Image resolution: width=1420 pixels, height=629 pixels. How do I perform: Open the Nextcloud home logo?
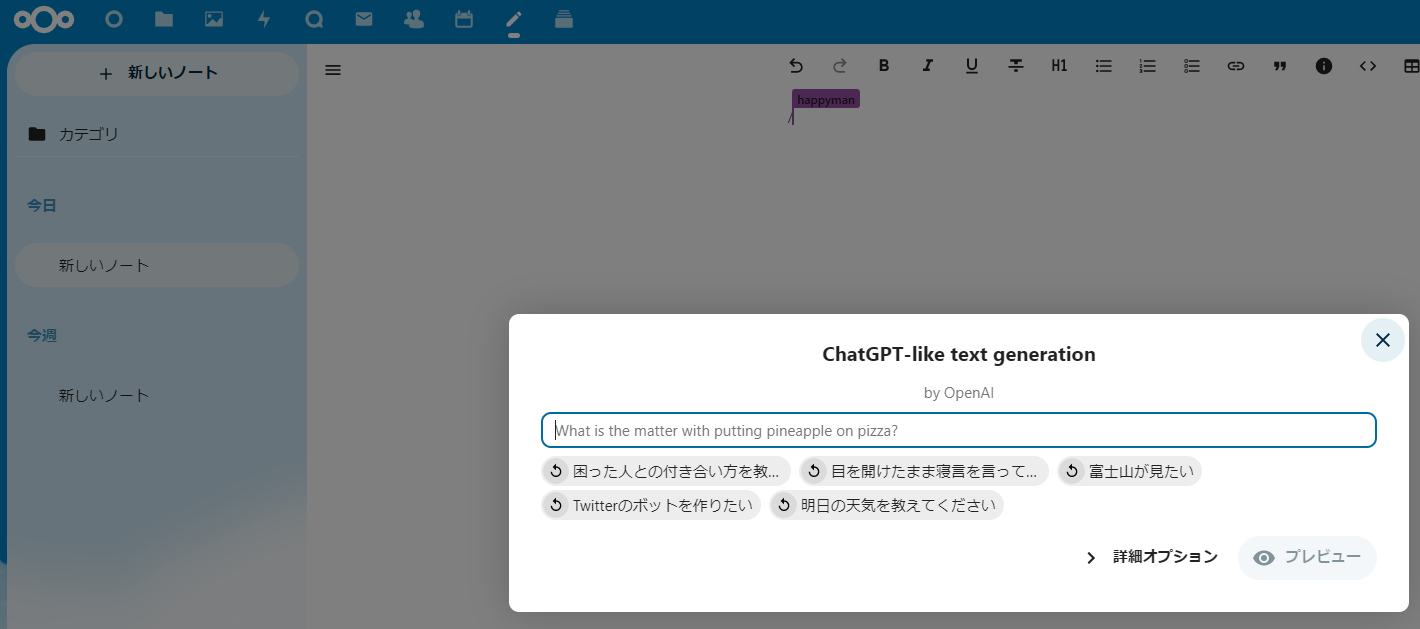click(44, 19)
